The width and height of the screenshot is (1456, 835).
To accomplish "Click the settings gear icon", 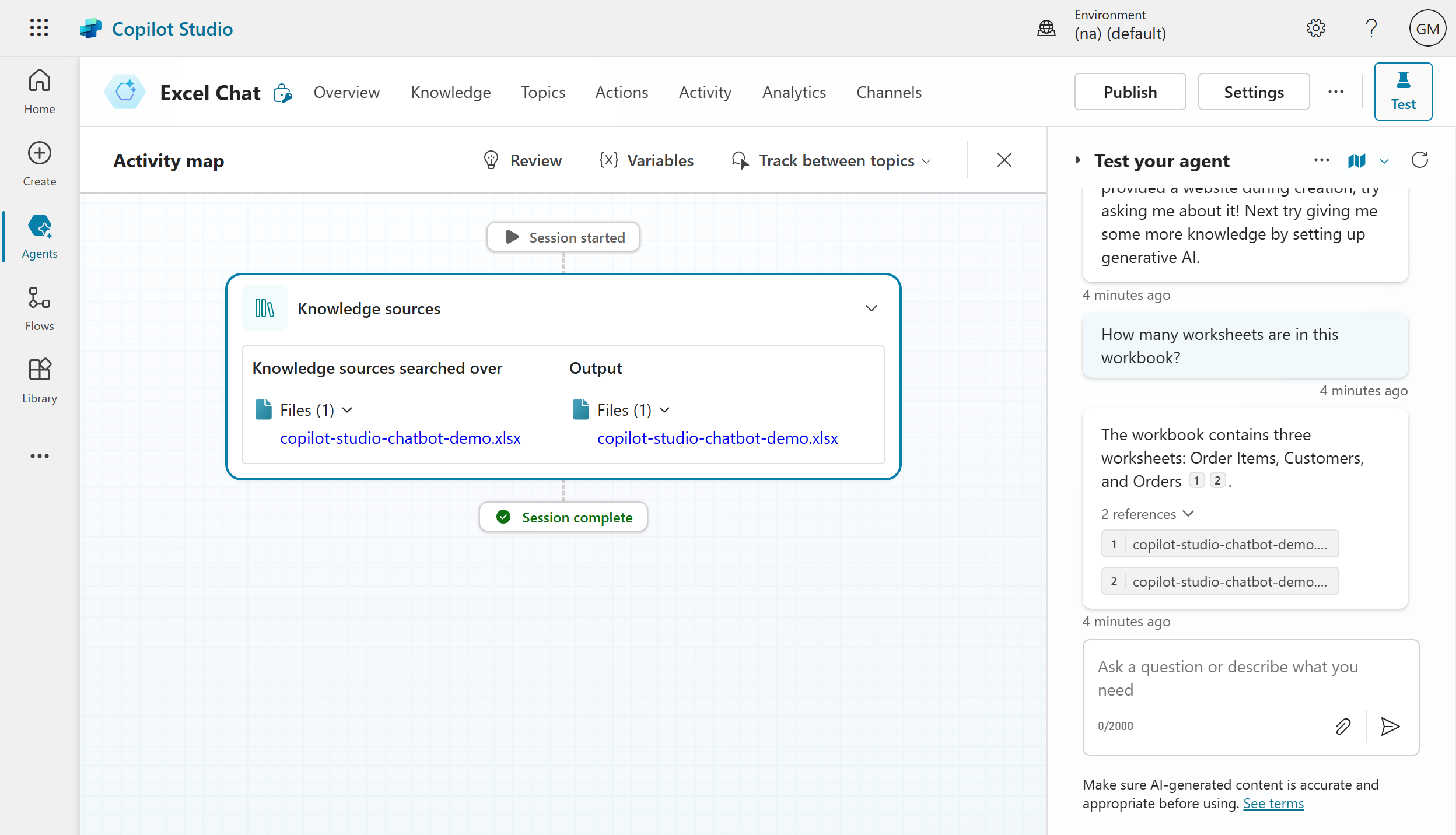I will 1315,28.
